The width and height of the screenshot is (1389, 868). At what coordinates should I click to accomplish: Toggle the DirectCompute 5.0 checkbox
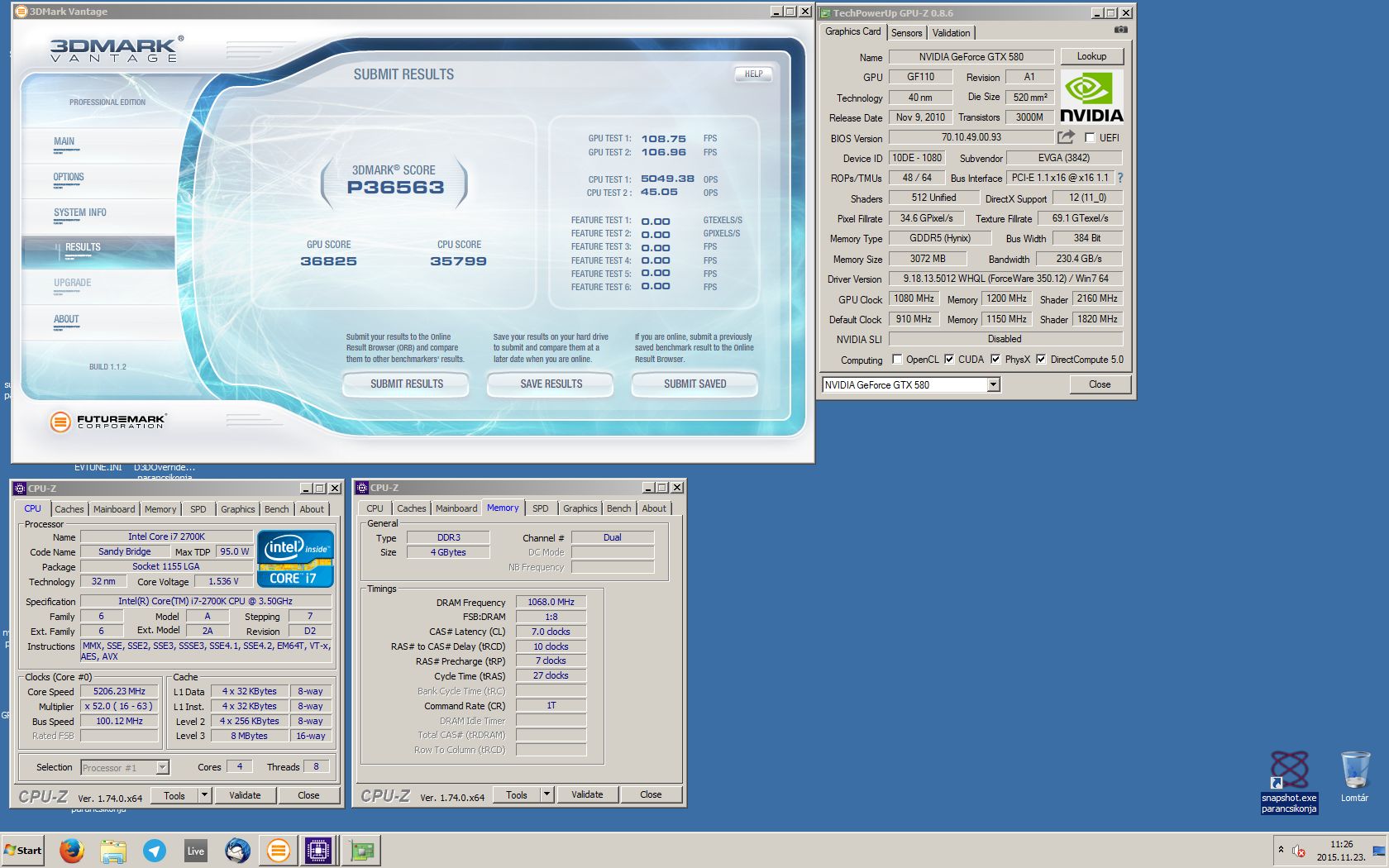click(1041, 360)
